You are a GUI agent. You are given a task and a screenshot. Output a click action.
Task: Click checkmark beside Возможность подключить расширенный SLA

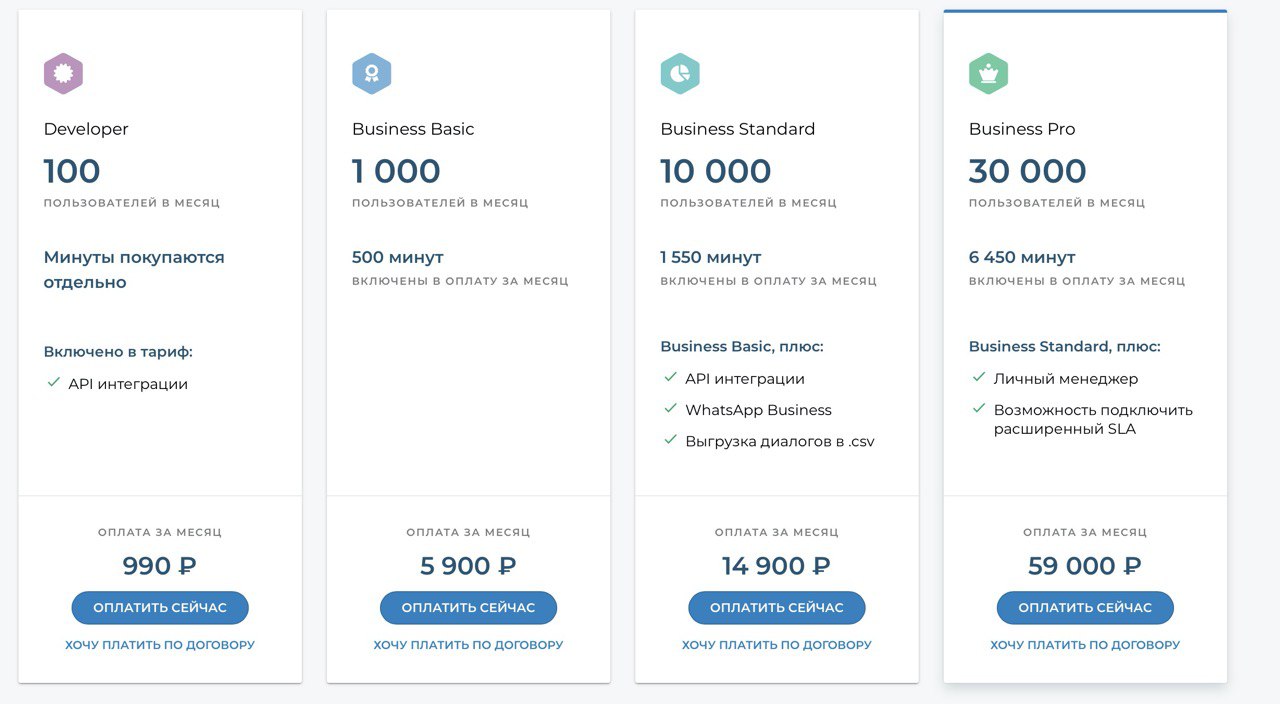pos(980,409)
